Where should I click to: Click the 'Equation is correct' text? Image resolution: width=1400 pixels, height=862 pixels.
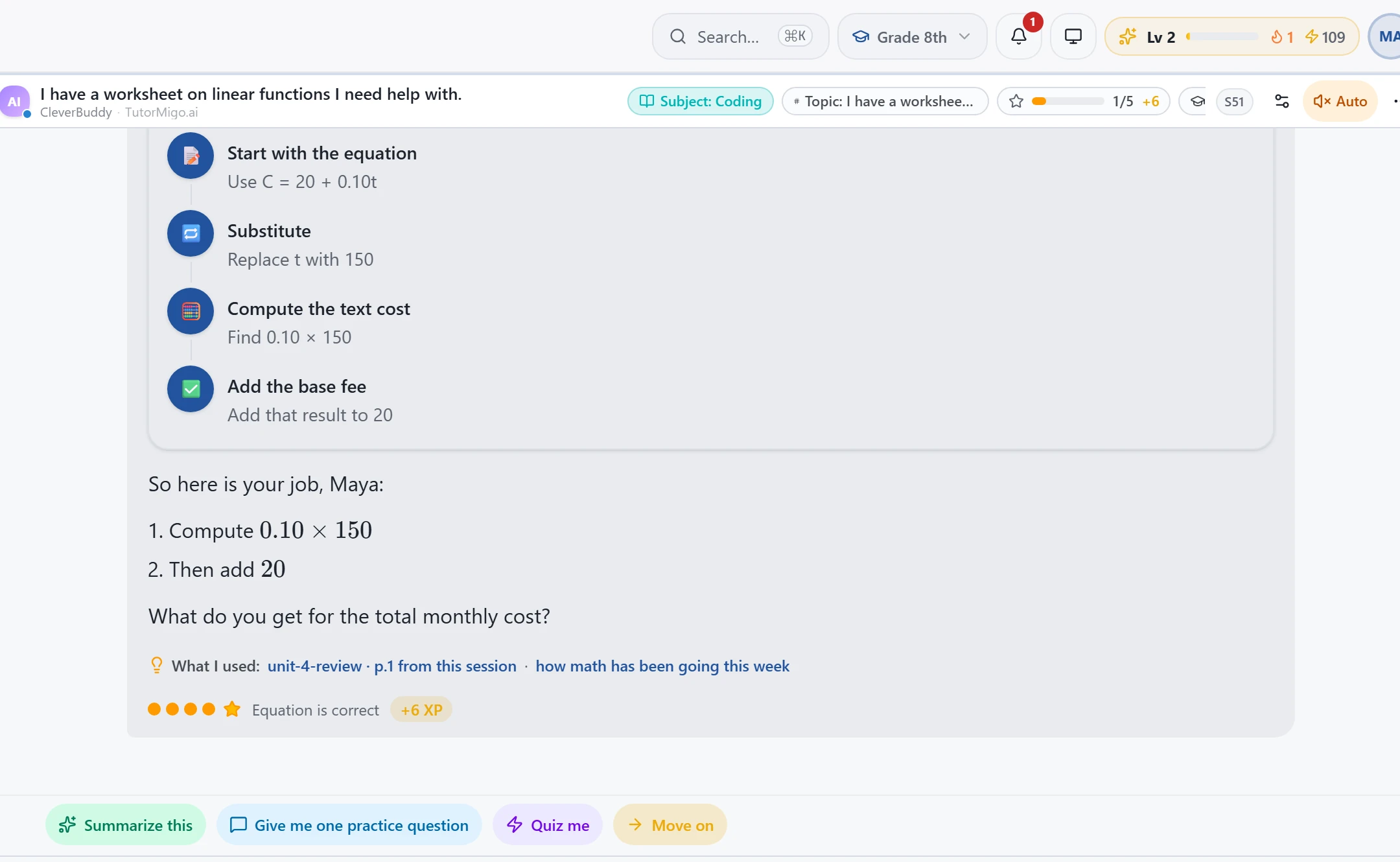pos(316,710)
